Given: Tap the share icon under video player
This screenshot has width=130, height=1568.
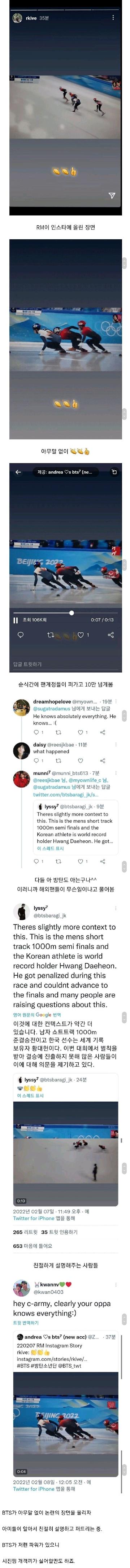Looking at the screenshot, I should (x=110, y=635).
